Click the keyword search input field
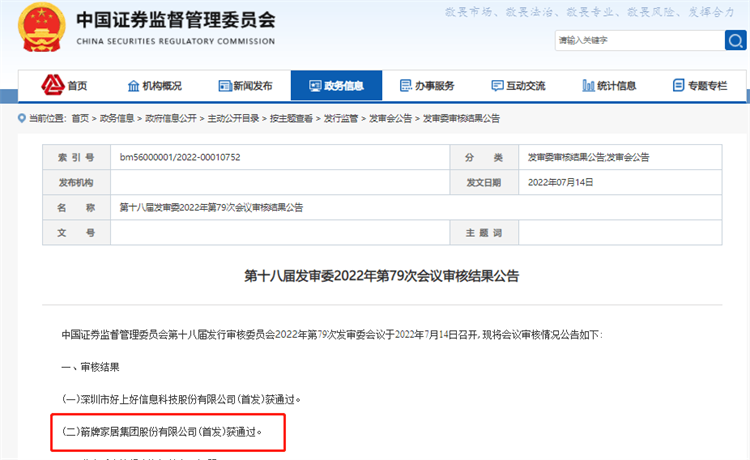 click(640, 40)
